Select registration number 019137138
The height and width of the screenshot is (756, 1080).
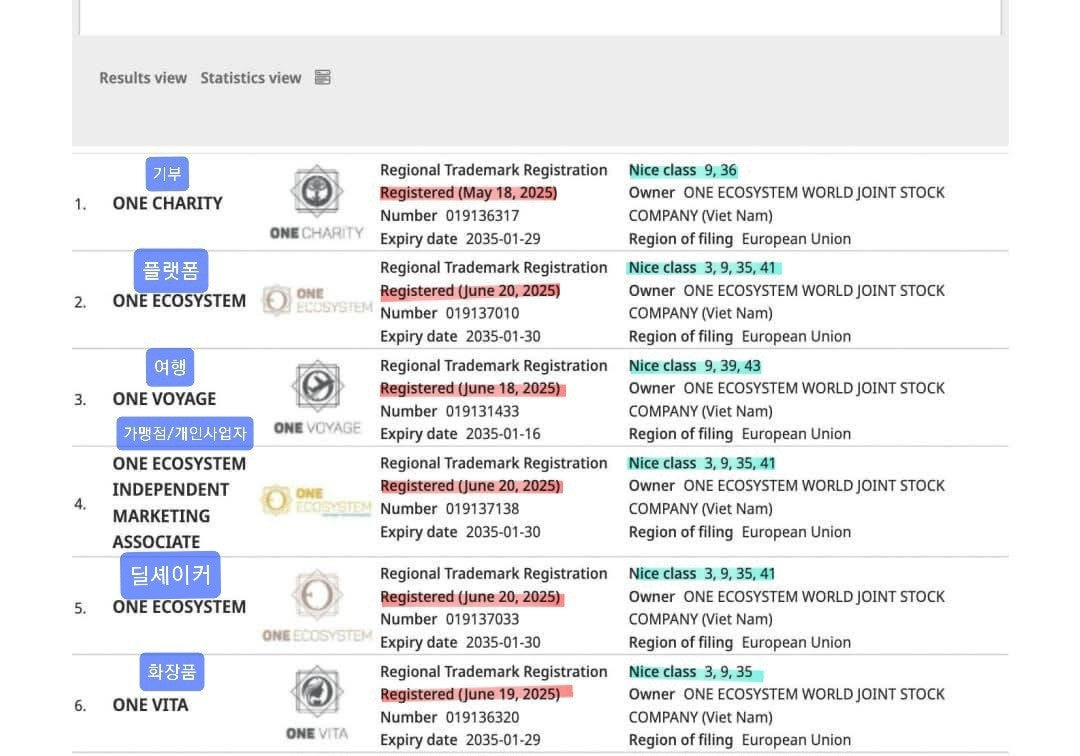[x=482, y=509]
